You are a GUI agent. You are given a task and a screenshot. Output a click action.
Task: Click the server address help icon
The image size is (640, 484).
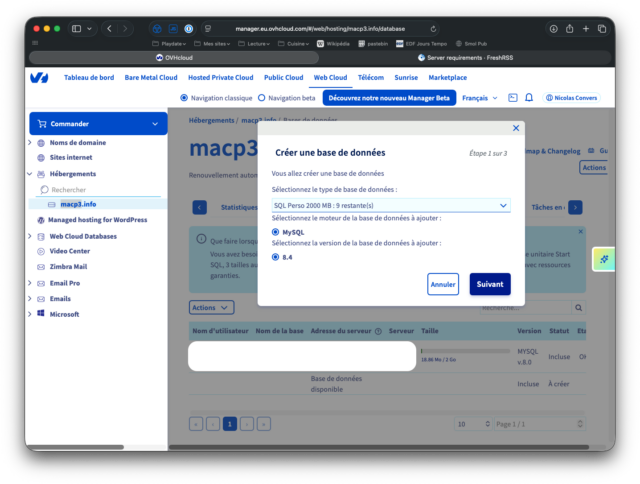(378, 331)
